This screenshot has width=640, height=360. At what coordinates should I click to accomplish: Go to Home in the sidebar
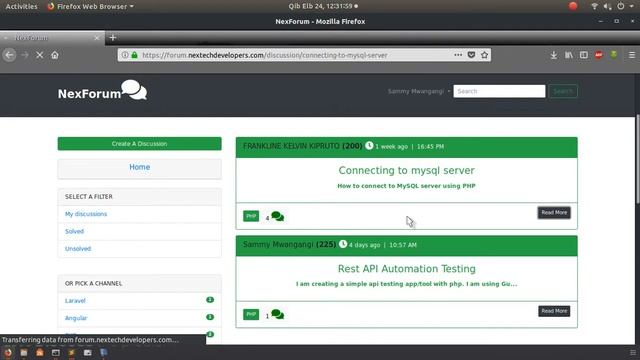click(140, 167)
